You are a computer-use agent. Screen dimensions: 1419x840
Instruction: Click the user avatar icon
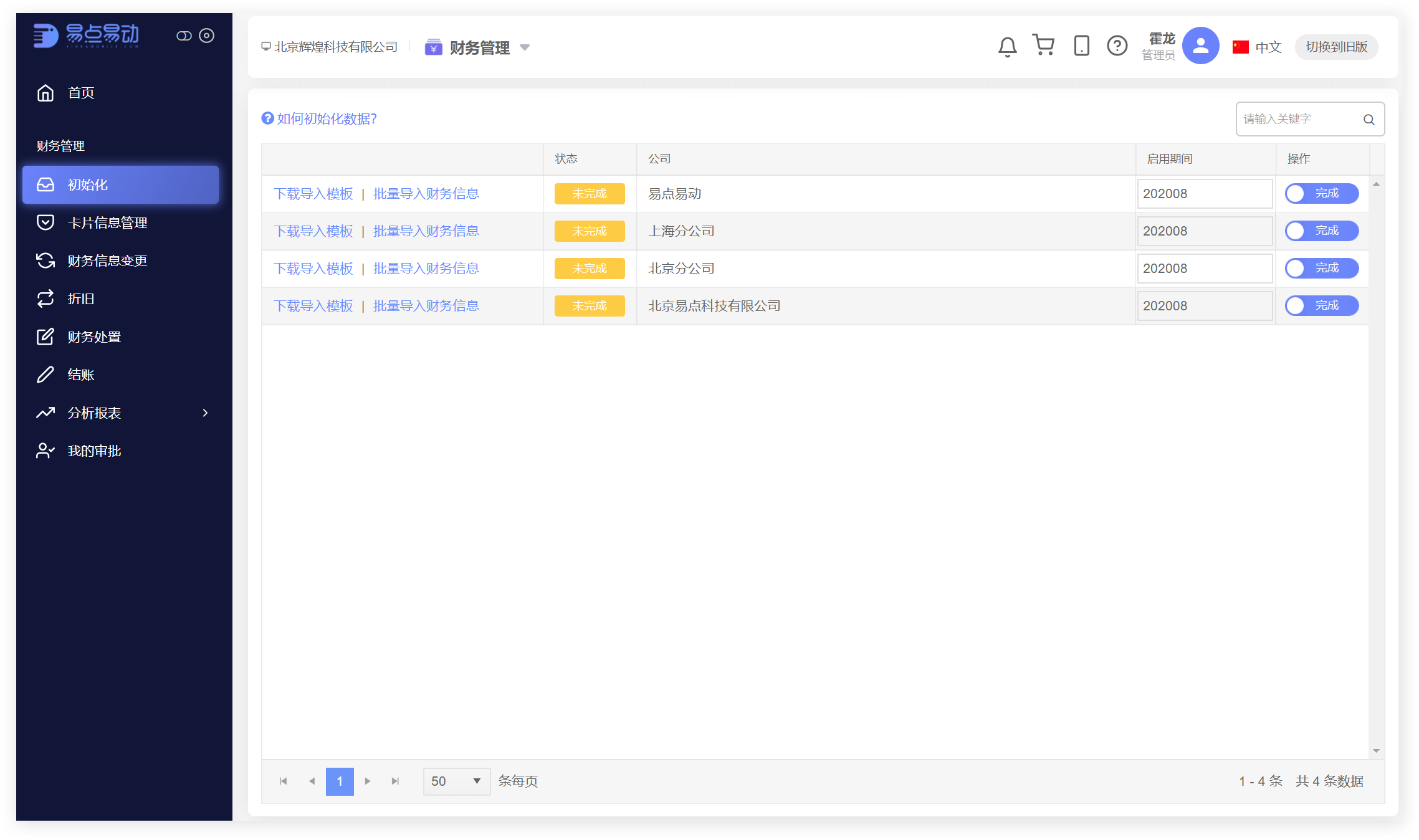(x=1200, y=45)
